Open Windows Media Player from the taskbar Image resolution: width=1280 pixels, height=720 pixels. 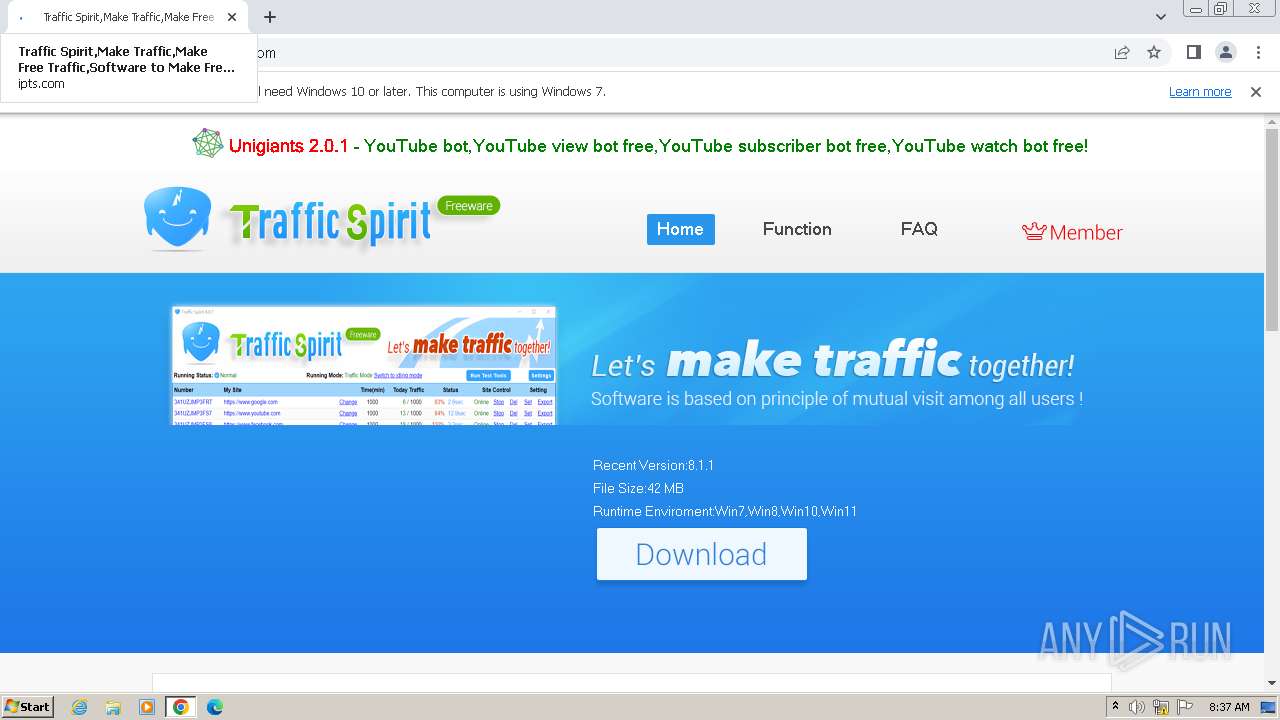(147, 707)
